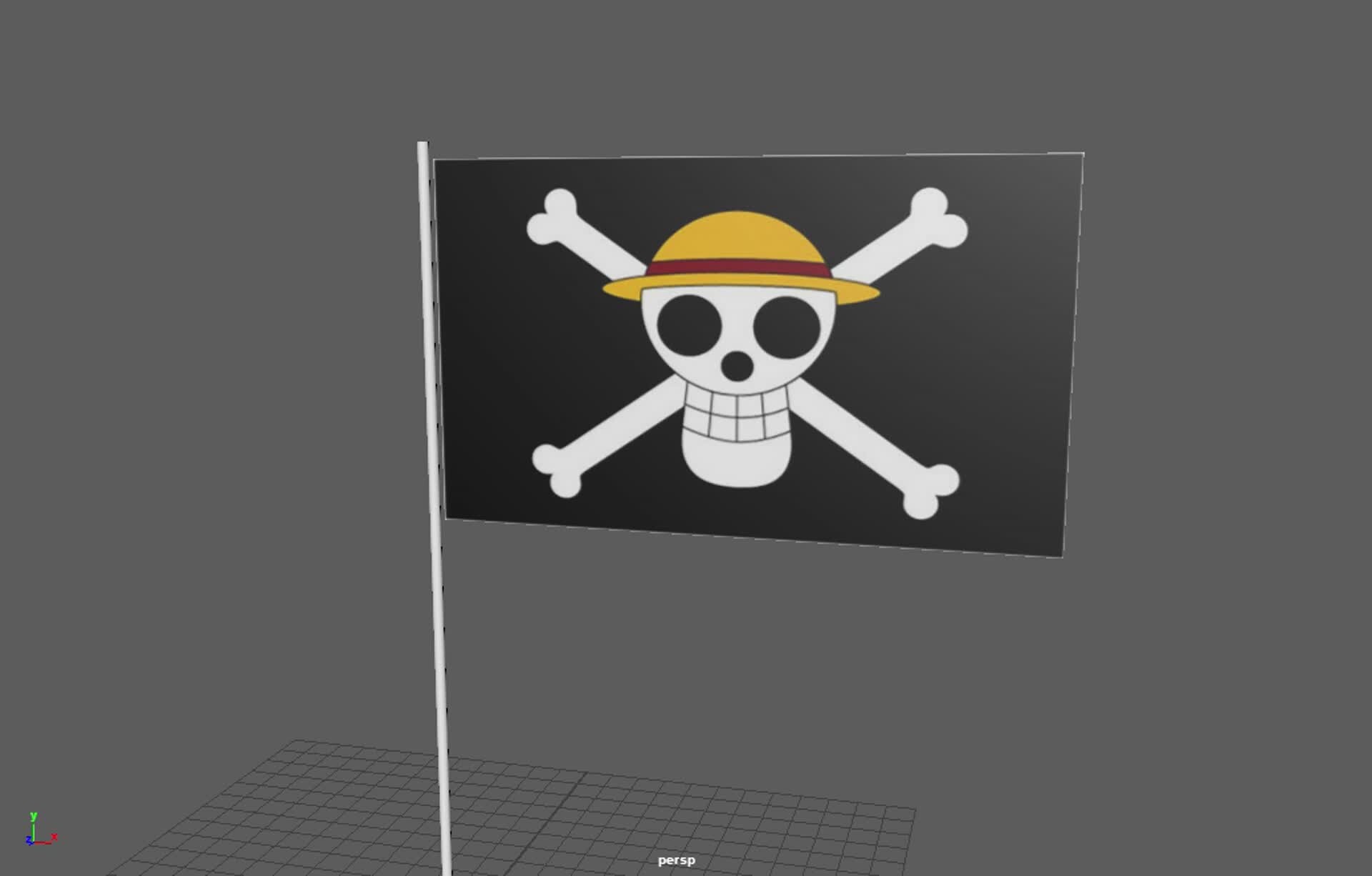Click the origin point of the axis gizmo

point(34,842)
